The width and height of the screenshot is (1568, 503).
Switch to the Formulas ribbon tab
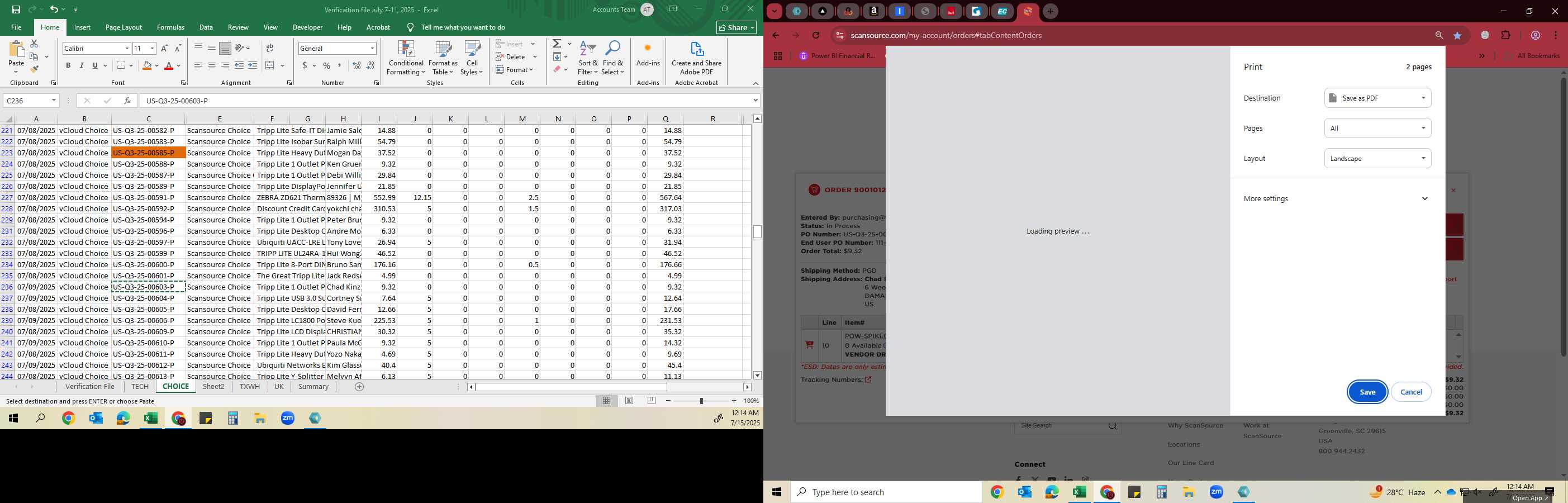click(x=170, y=27)
